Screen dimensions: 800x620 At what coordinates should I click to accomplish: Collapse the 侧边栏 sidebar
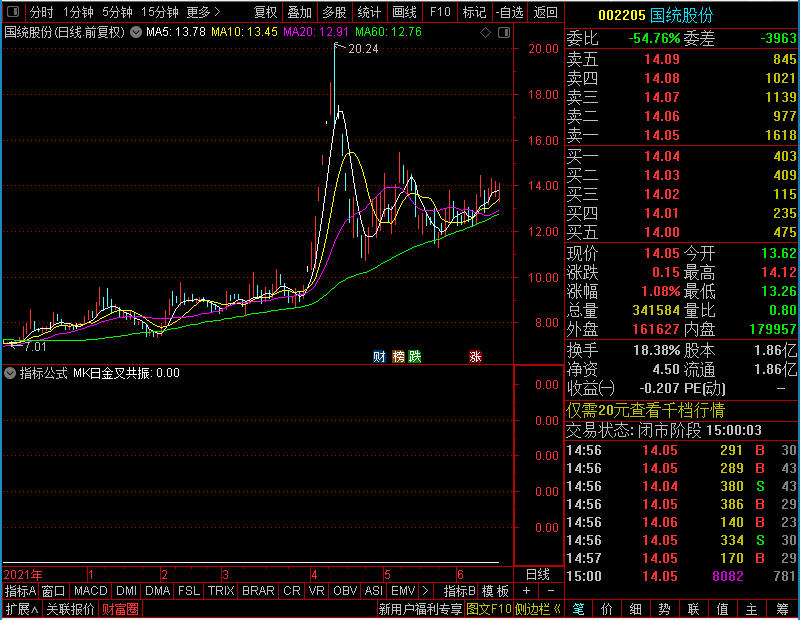click(x=538, y=609)
